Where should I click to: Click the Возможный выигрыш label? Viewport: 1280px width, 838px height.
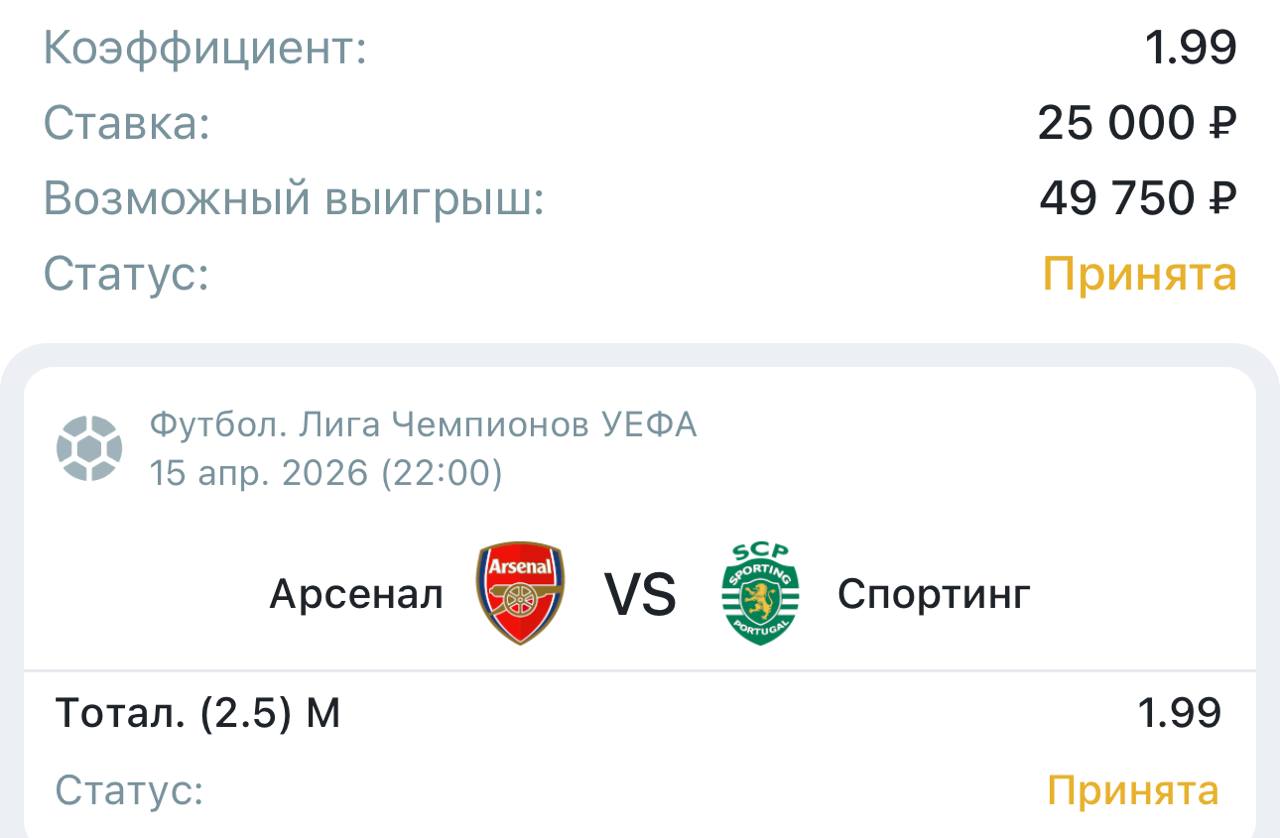click(293, 199)
